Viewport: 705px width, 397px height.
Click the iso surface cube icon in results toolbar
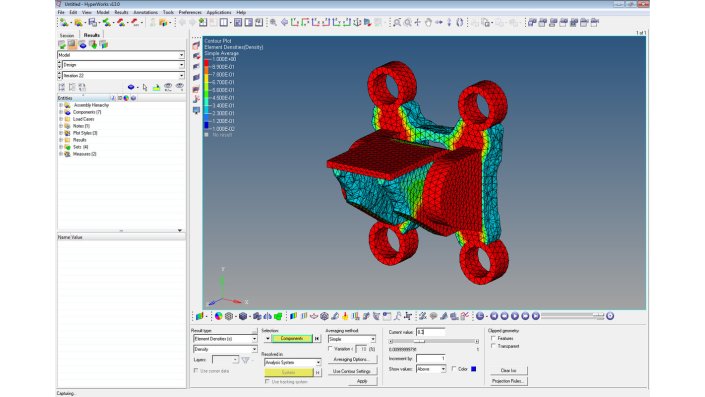click(243, 316)
